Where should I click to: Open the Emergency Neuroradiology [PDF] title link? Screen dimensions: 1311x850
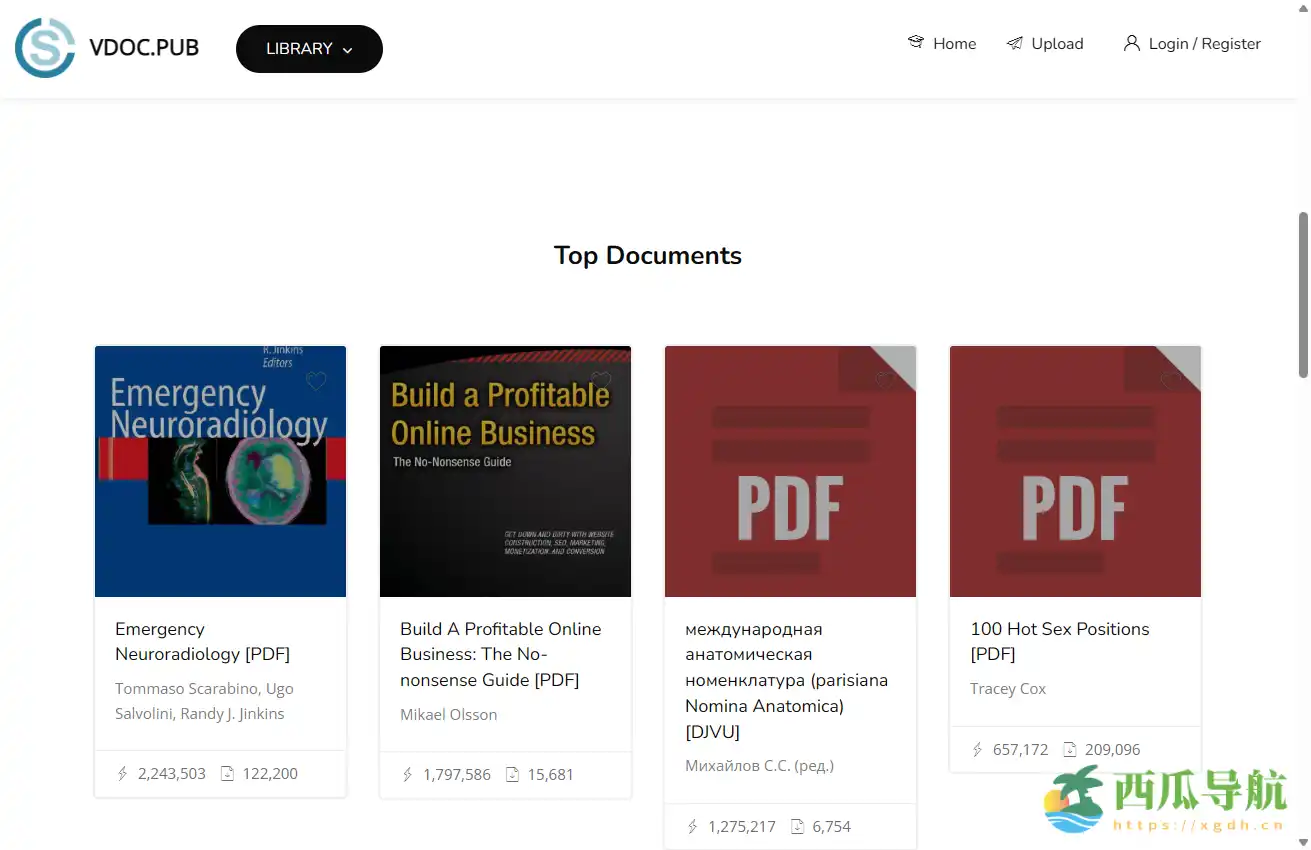pos(202,641)
